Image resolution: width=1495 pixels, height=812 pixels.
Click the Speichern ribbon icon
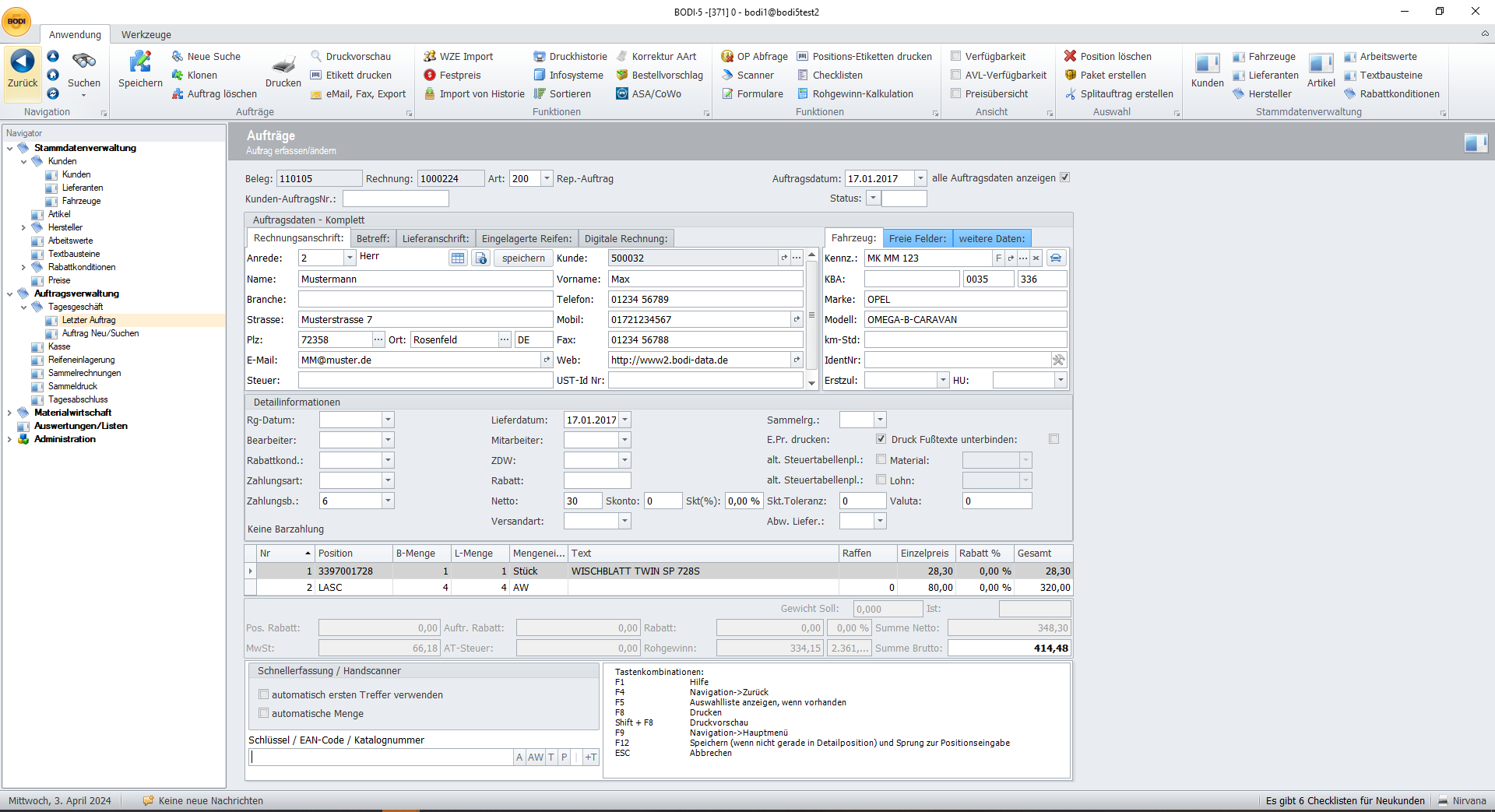(140, 62)
